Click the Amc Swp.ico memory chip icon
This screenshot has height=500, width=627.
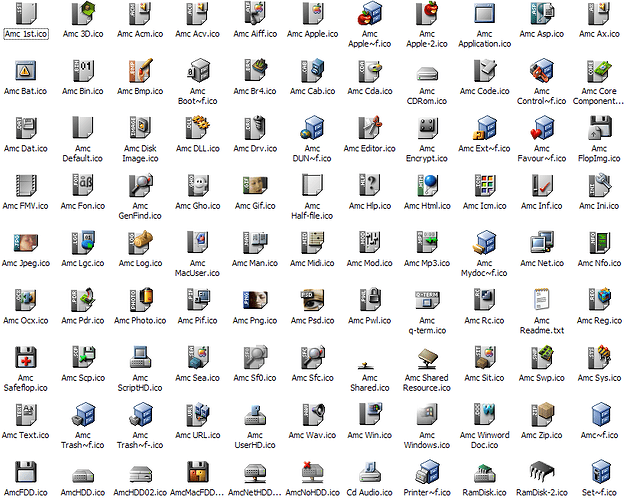pos(542,358)
